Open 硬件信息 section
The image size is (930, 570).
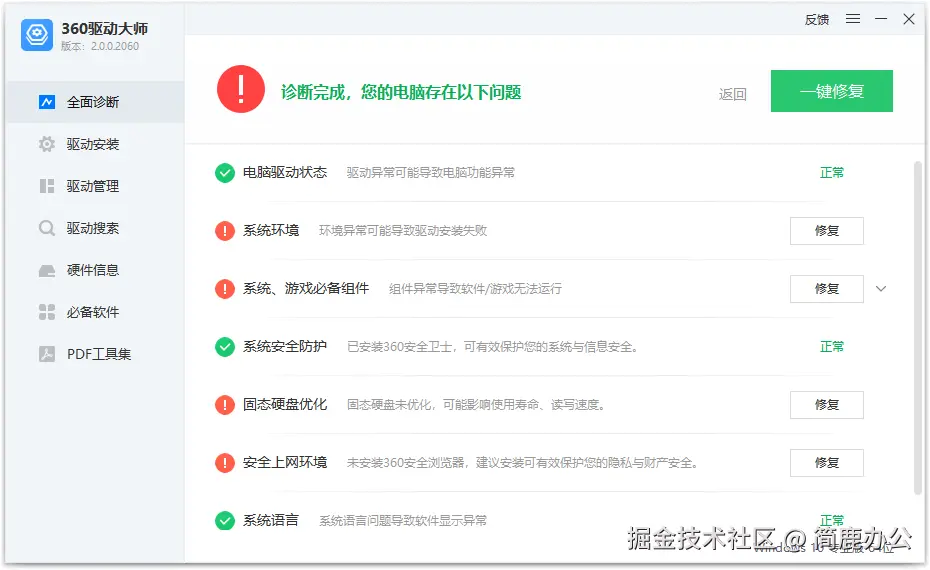pos(95,270)
